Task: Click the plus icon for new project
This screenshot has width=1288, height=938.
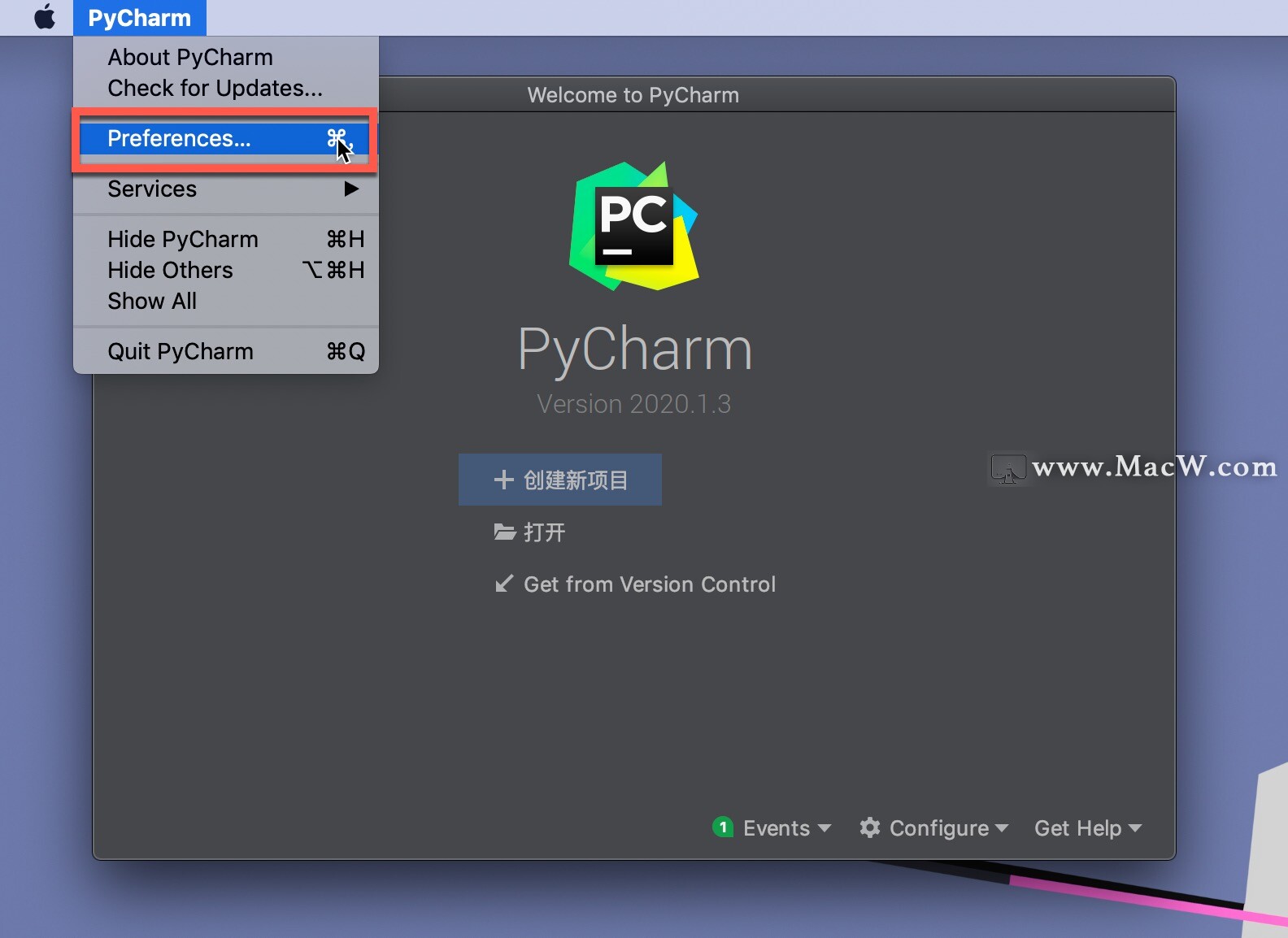Action: [504, 480]
